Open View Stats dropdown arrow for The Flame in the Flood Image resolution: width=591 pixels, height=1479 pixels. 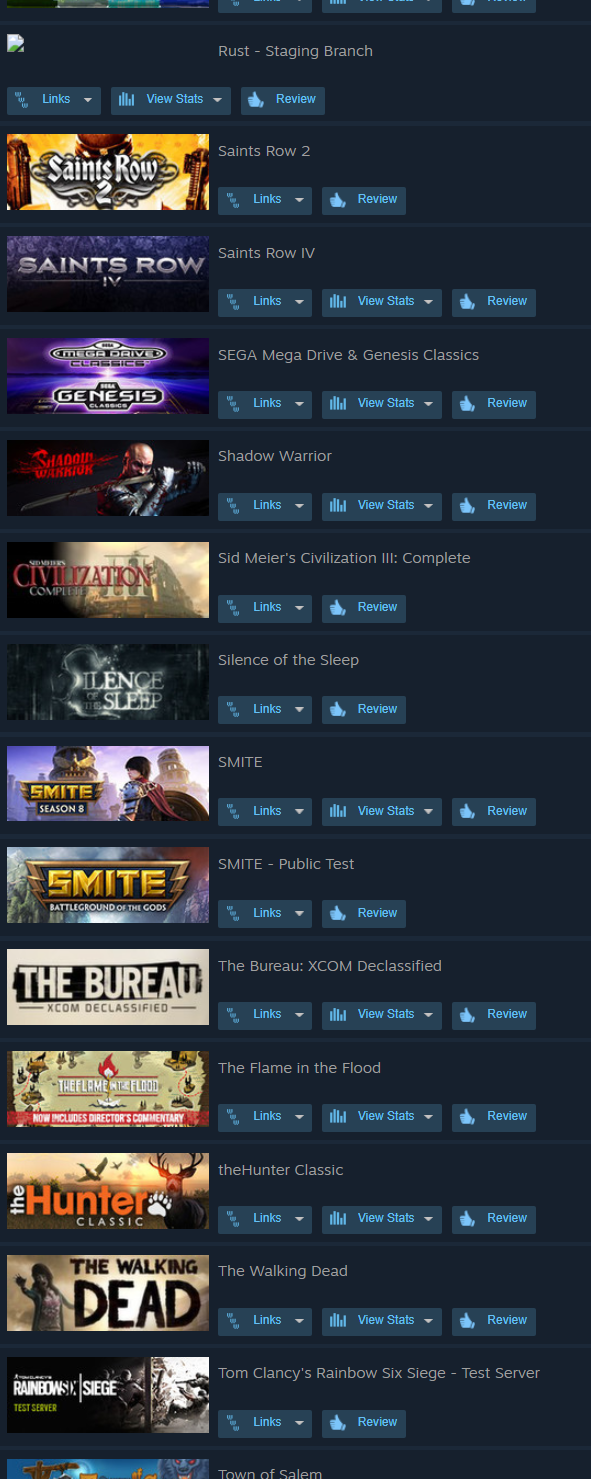coord(429,1117)
